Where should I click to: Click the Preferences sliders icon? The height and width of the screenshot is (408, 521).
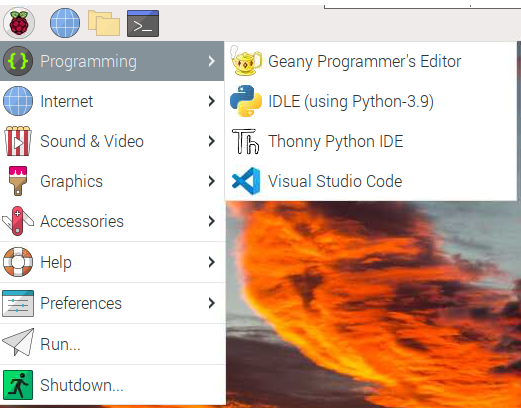point(18,303)
